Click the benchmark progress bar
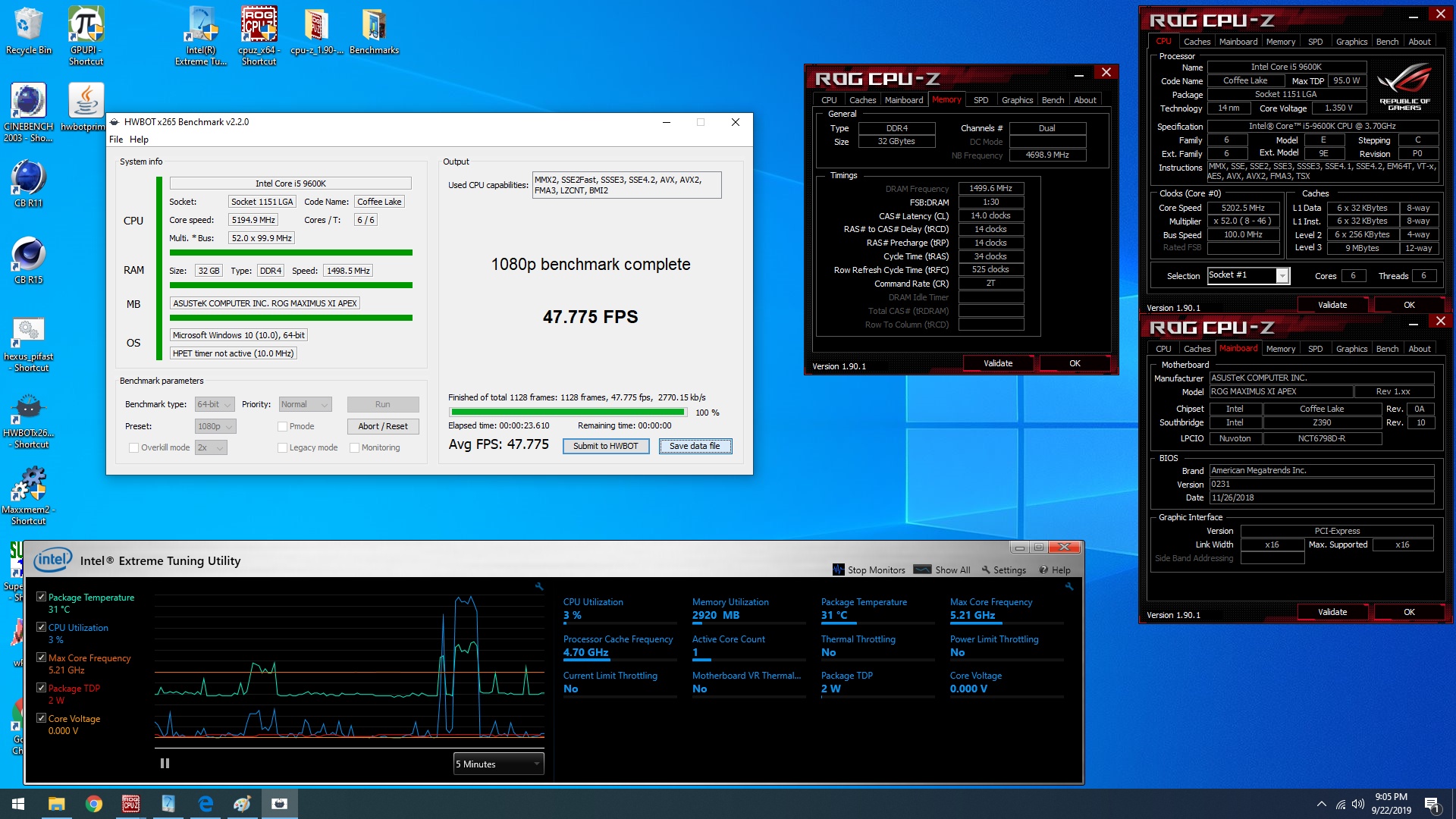This screenshot has height=819, width=1456. tap(568, 413)
